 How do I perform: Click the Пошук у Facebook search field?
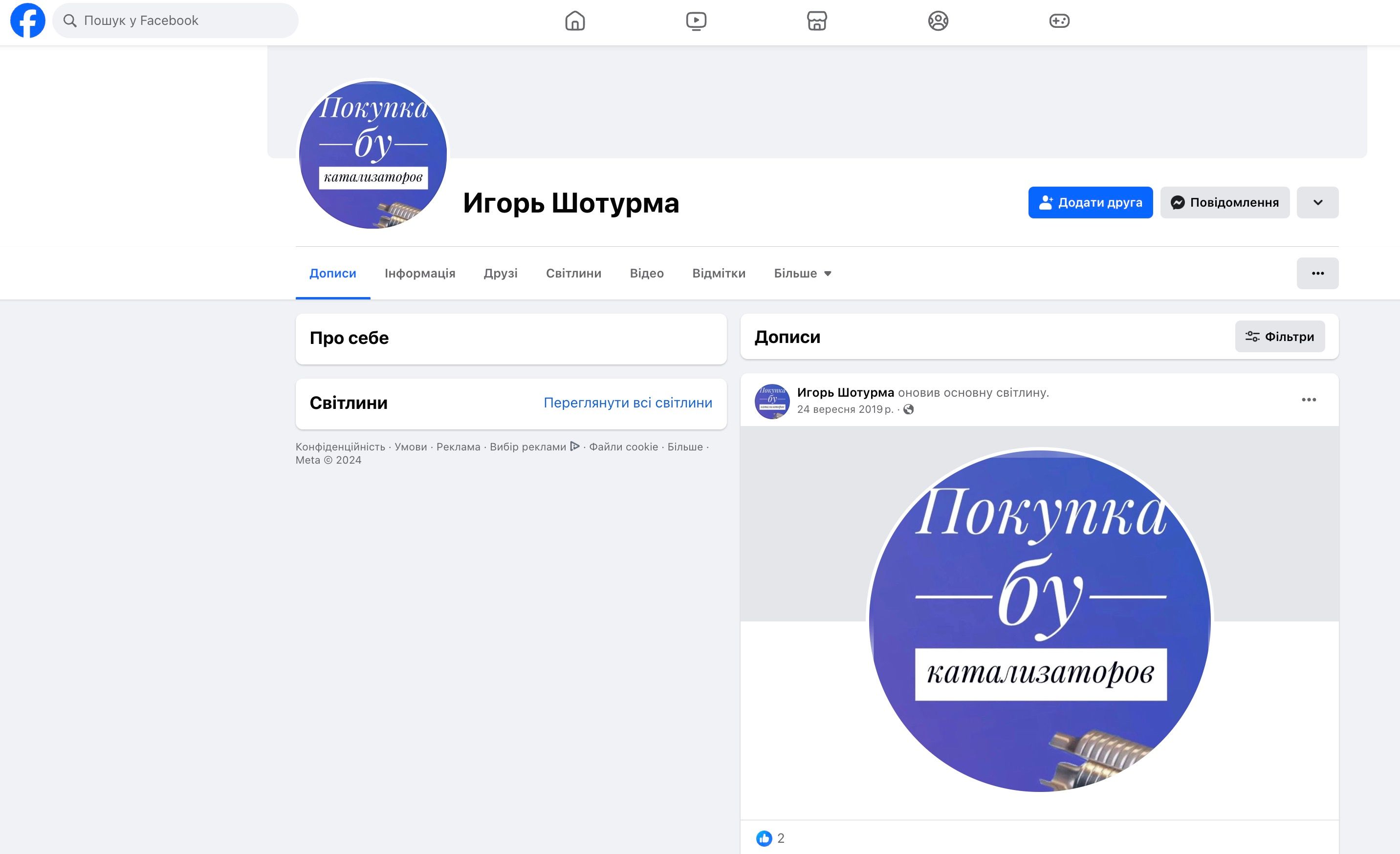click(x=176, y=21)
